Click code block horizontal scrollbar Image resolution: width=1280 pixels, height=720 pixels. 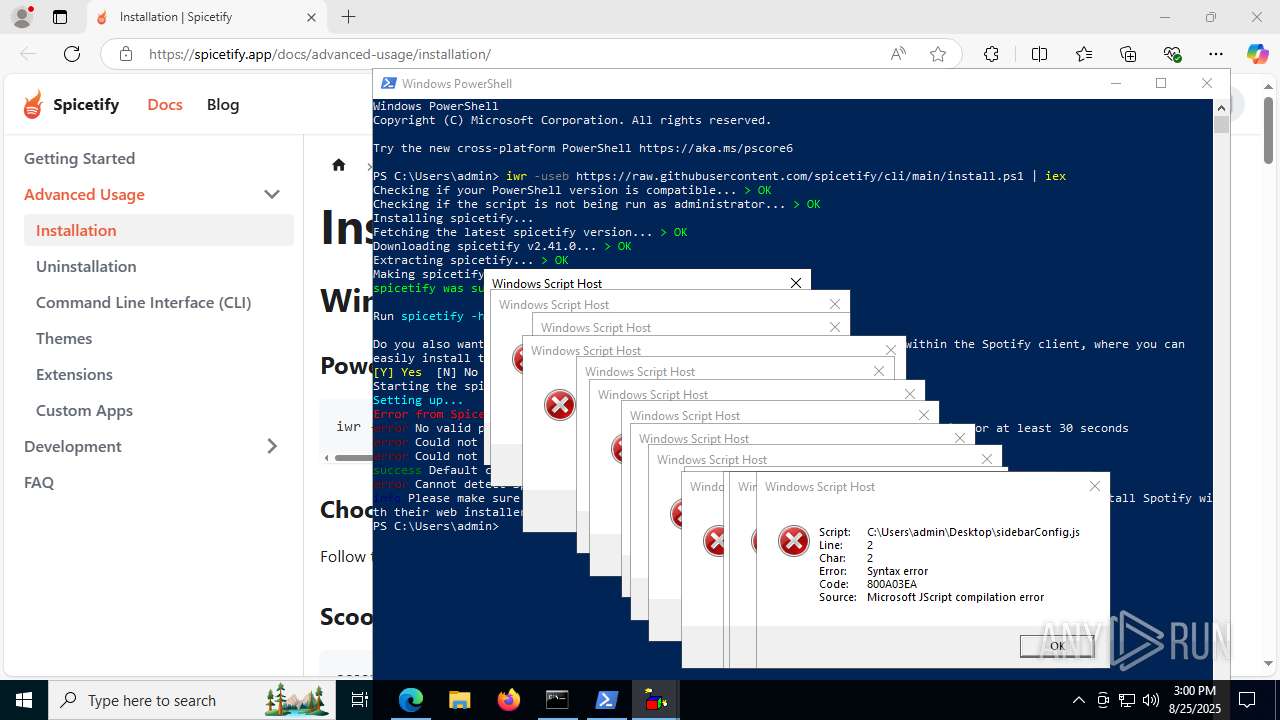tap(353, 457)
